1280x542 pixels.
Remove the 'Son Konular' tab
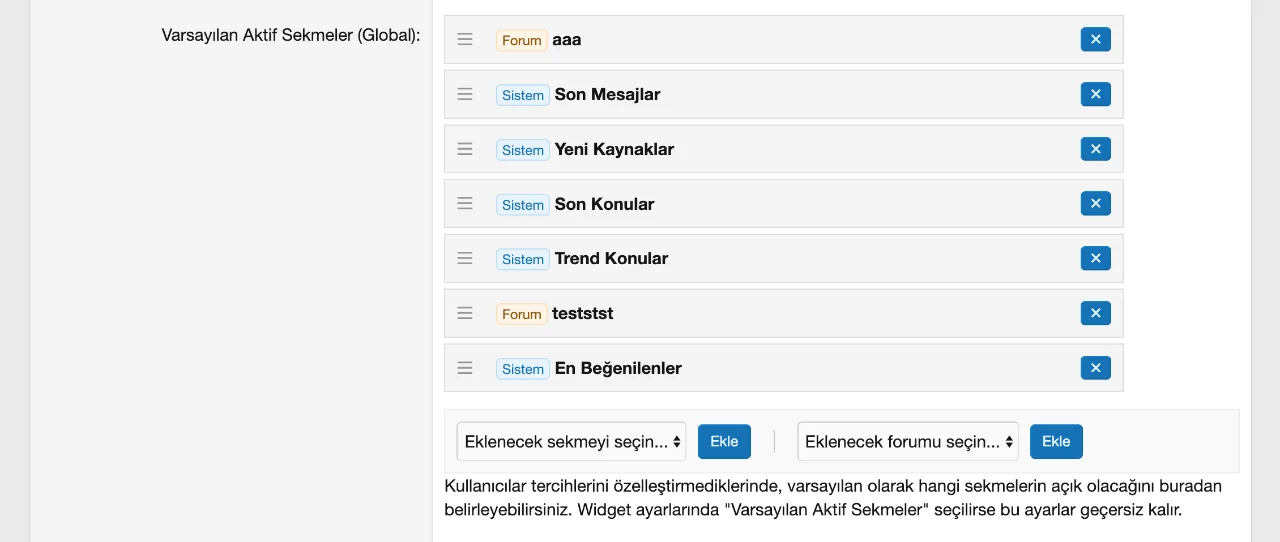1095,204
